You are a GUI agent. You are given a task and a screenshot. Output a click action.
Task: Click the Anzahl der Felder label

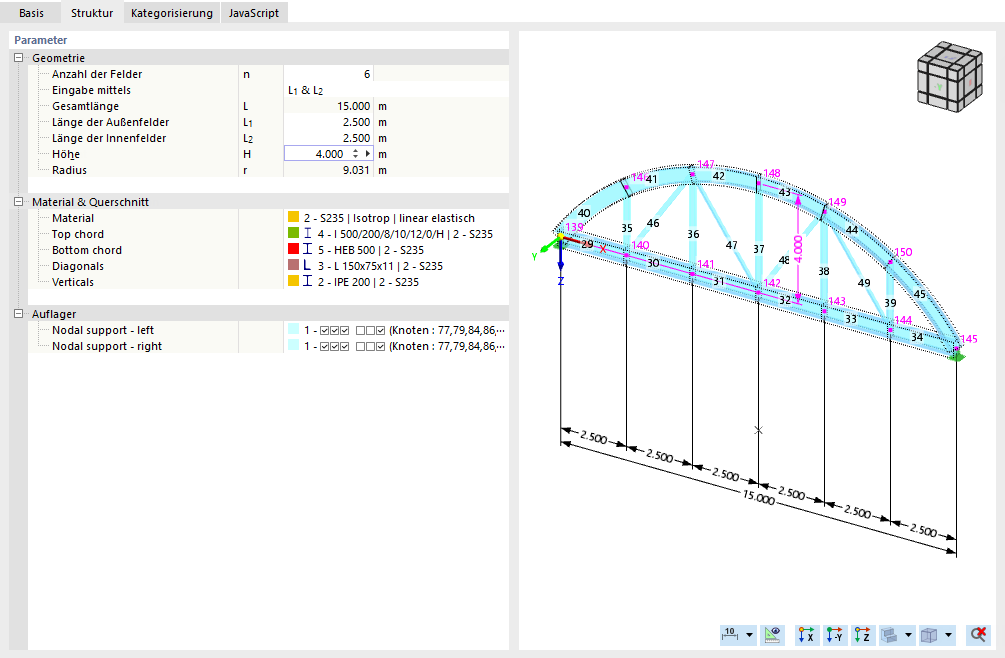click(97, 74)
